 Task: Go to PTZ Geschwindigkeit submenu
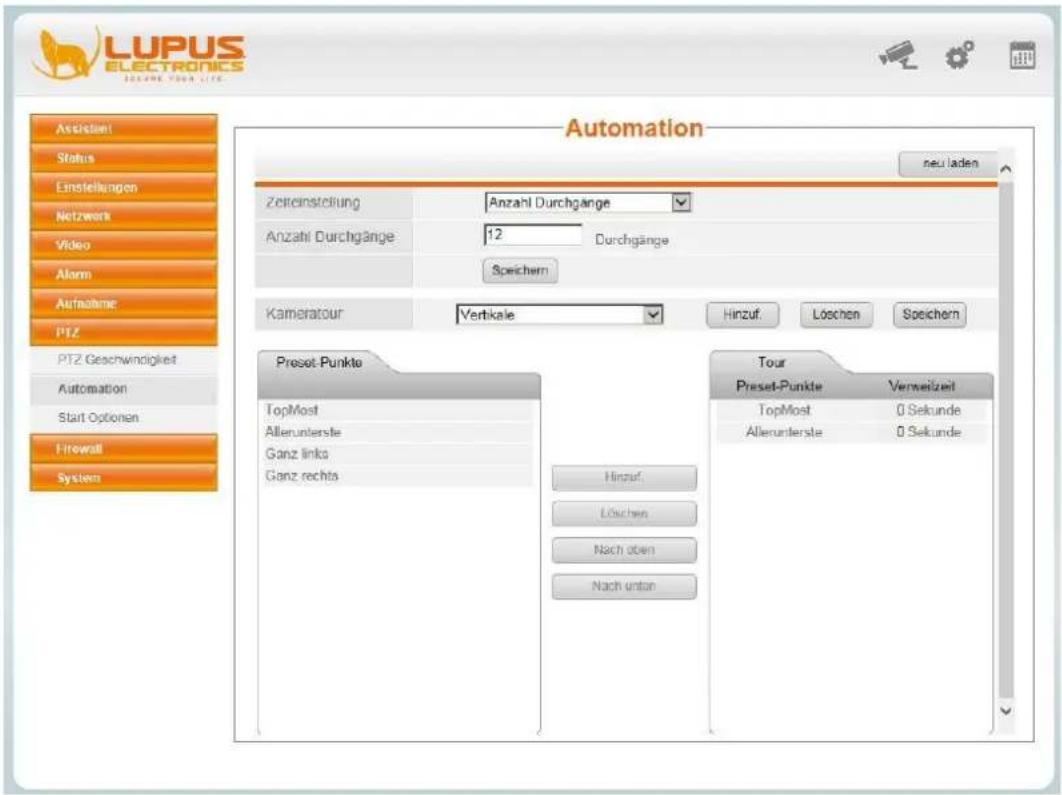[x=124, y=360]
